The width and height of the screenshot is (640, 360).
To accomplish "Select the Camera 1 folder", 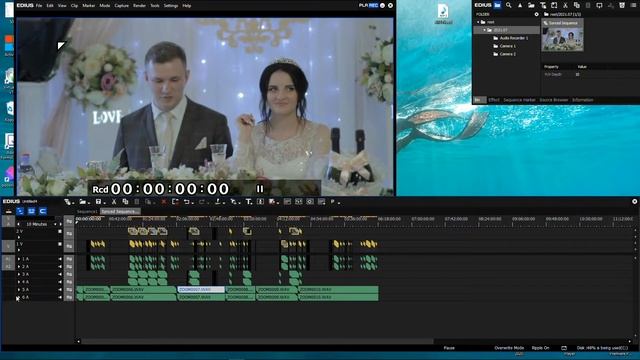I will point(507,46).
